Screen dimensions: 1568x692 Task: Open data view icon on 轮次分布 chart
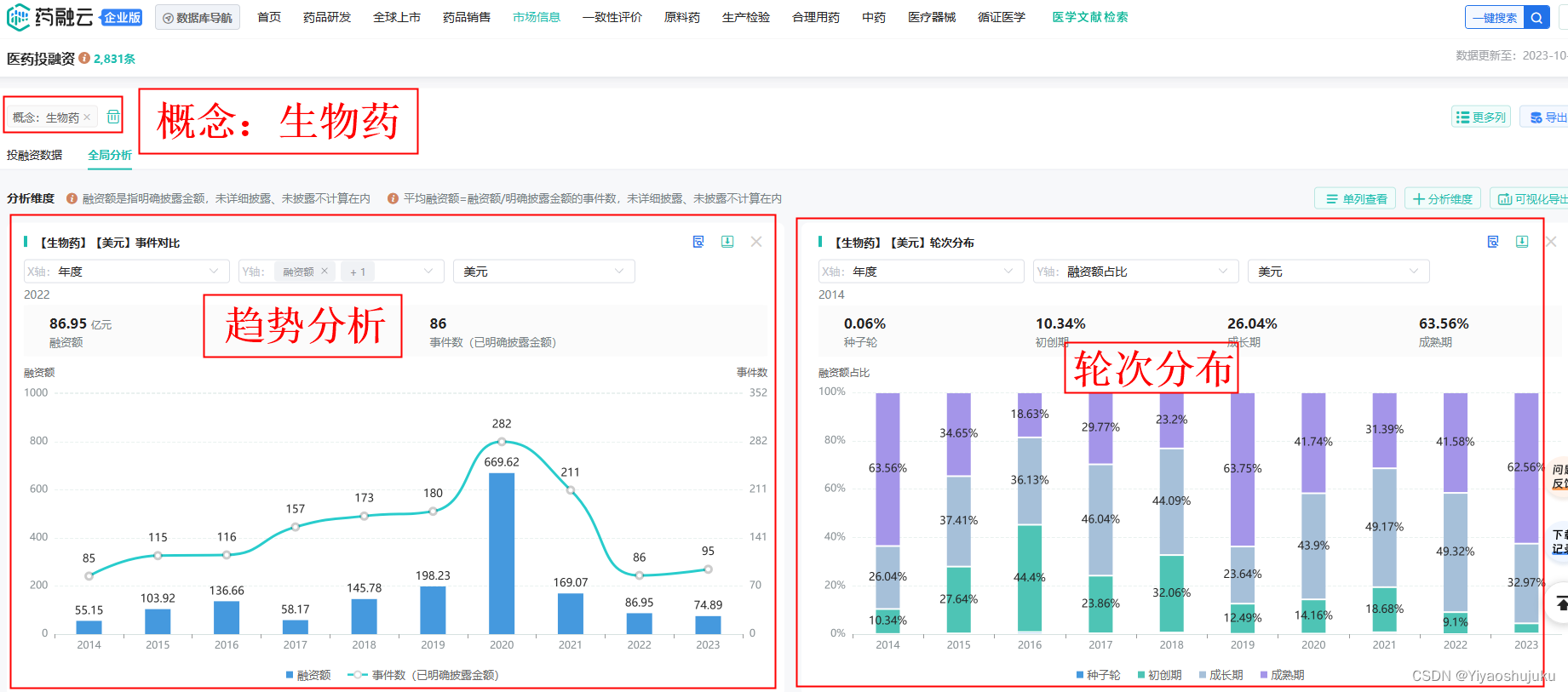(x=1493, y=242)
